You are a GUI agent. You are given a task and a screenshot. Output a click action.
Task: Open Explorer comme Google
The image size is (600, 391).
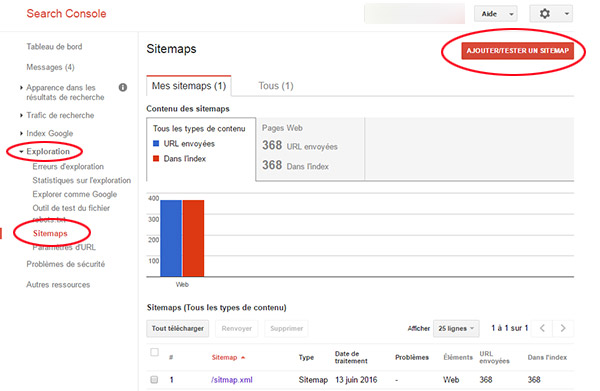pos(75,194)
